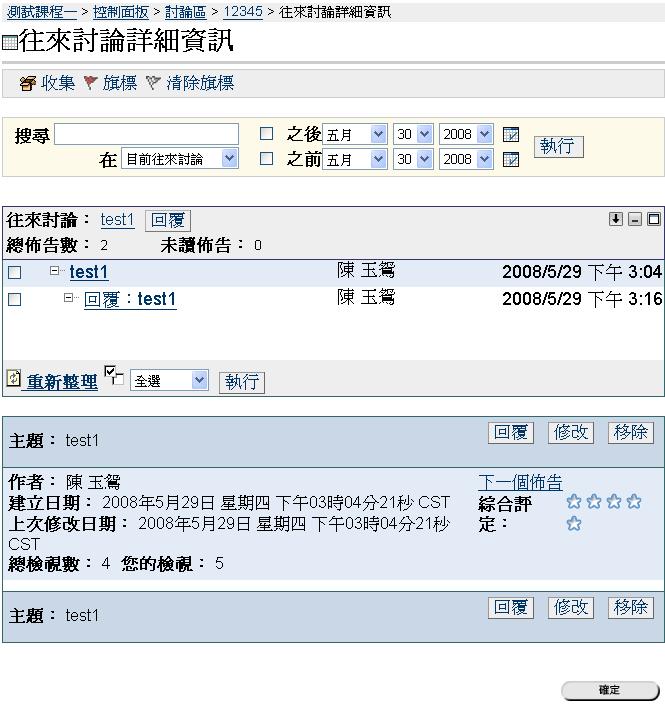
Task: Click the 搜尋 search text field
Action: click(146, 134)
